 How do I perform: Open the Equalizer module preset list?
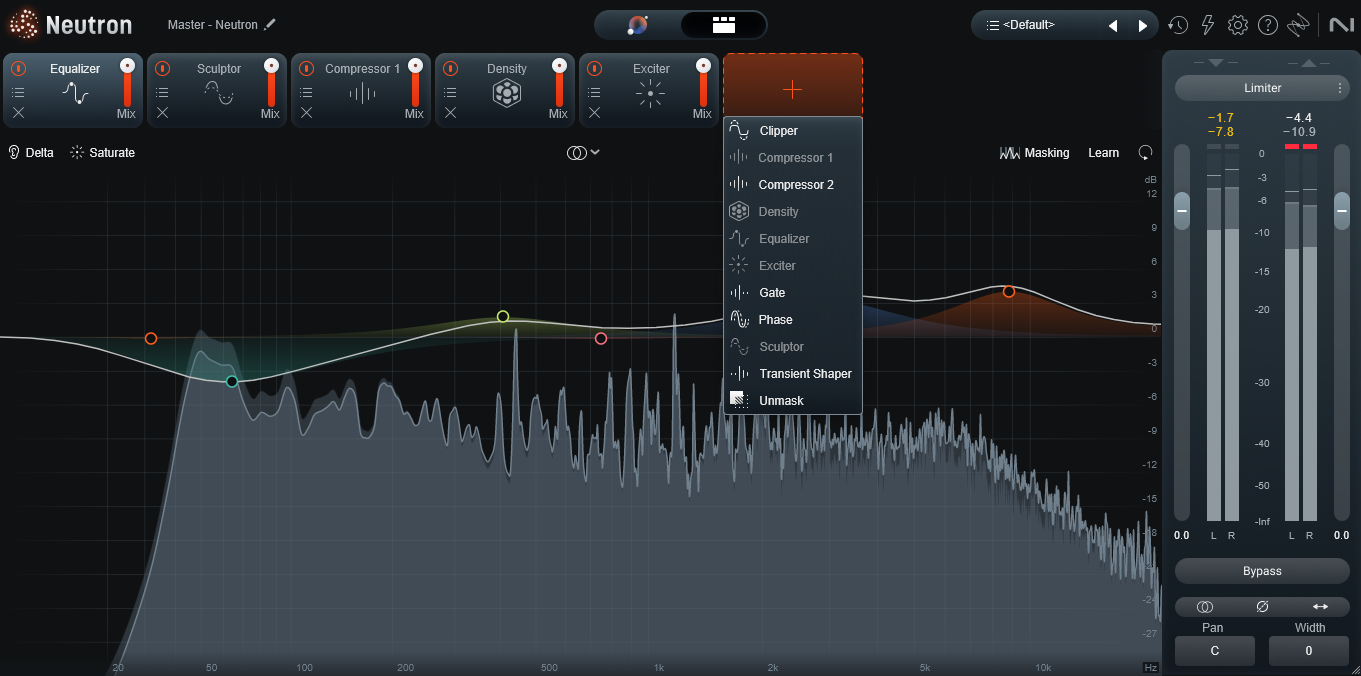(18, 92)
